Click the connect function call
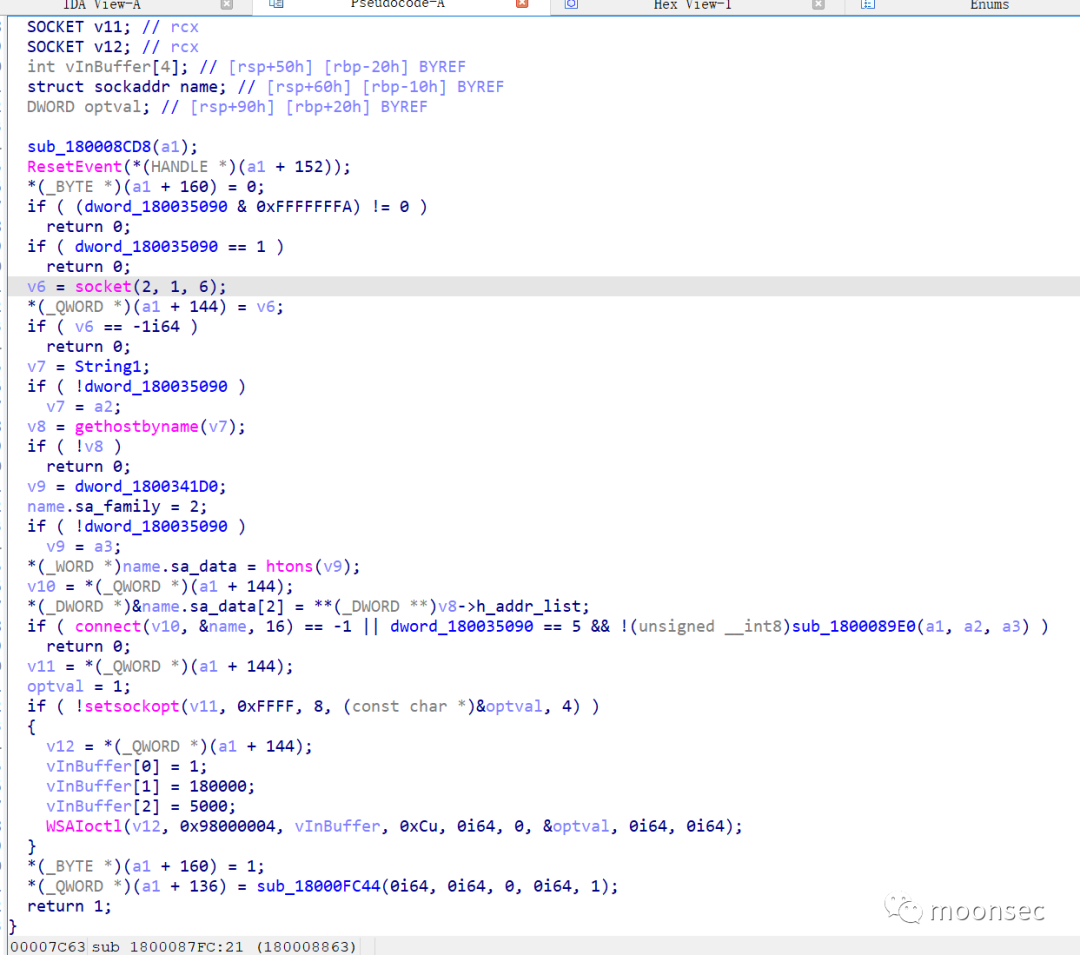The height and width of the screenshot is (955, 1080). (x=108, y=626)
